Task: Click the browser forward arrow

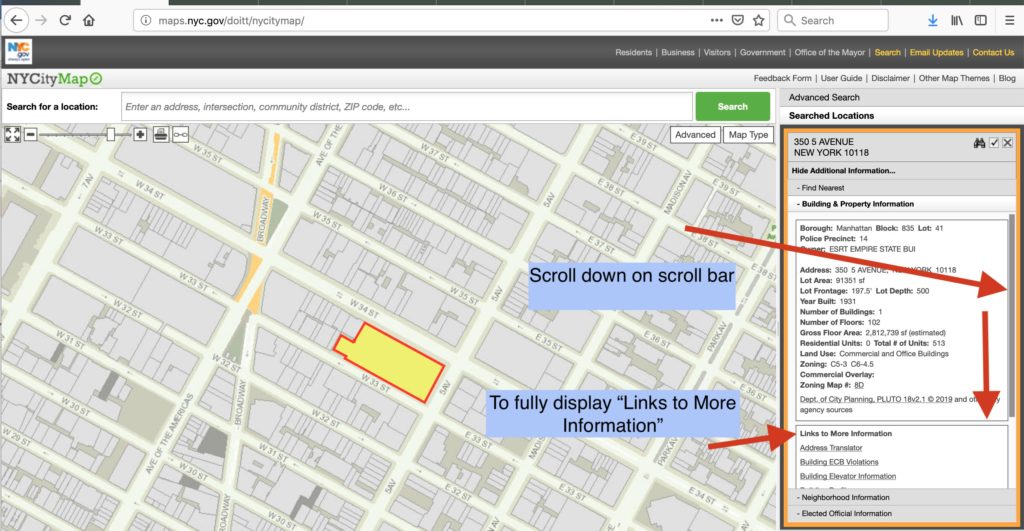Action: (x=41, y=20)
